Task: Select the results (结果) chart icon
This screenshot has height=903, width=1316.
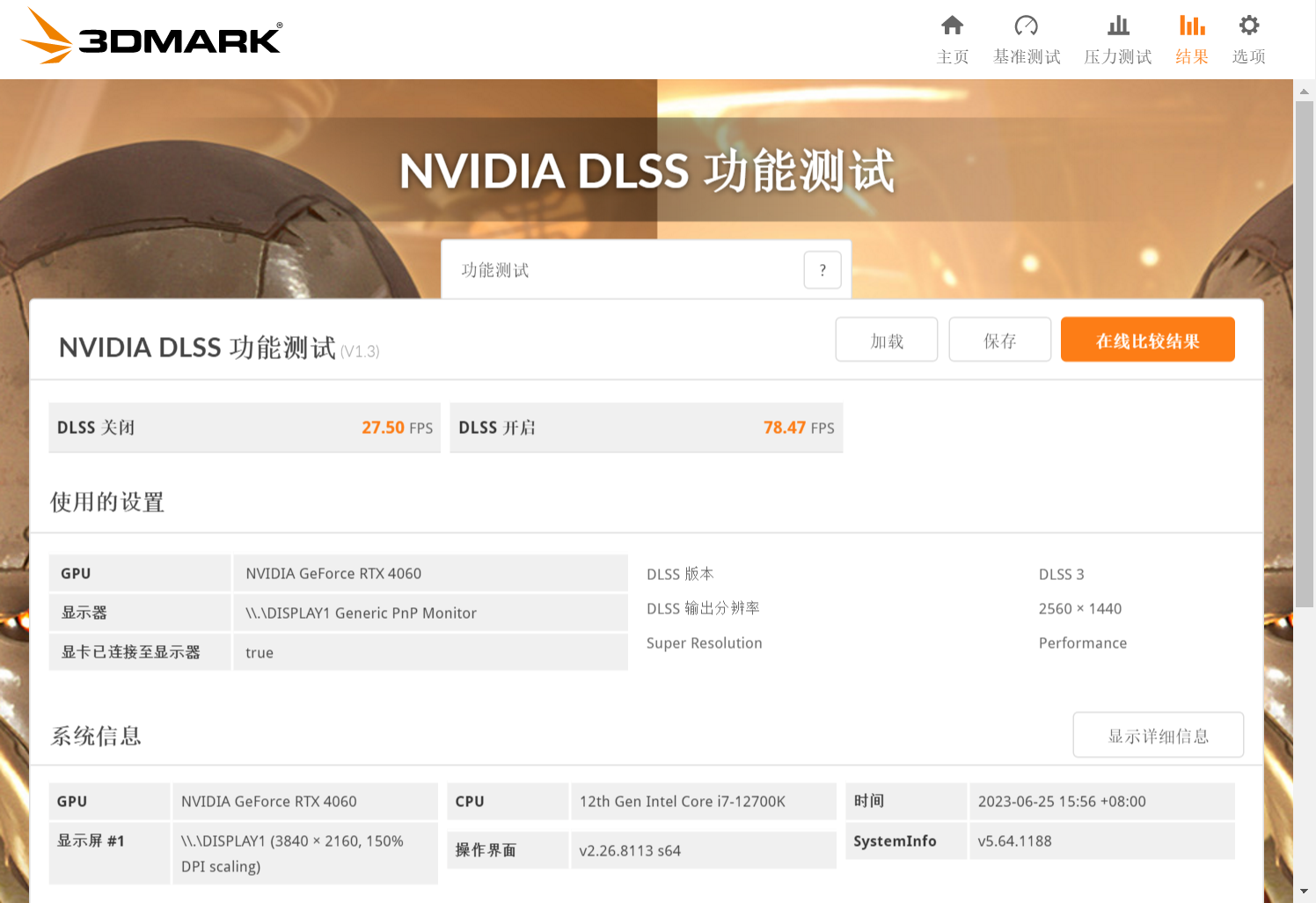Action: click(1192, 26)
